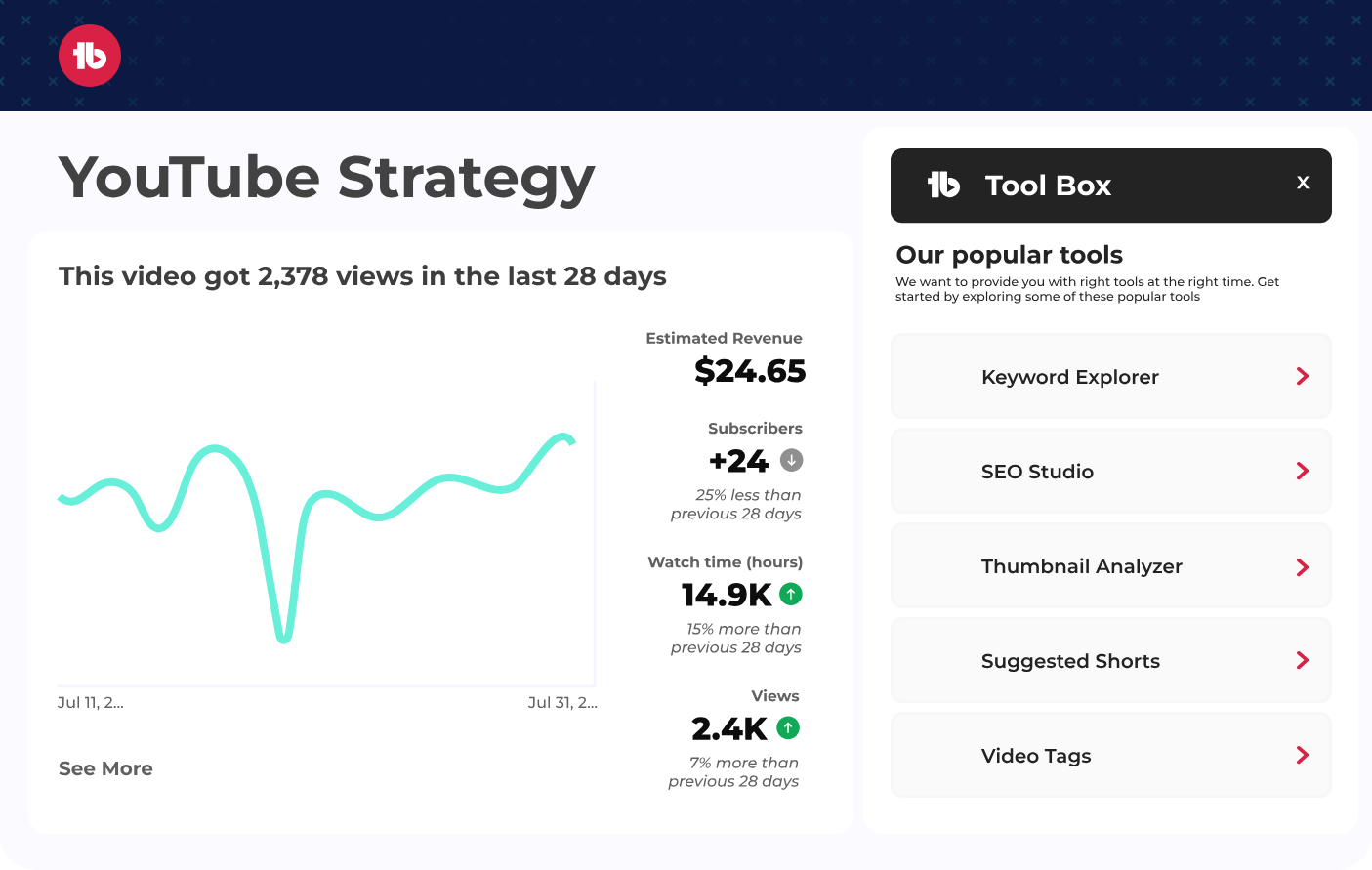Launch the Thumbnail Analyzer tool
The width and height of the screenshot is (1372, 870).
point(1082,566)
